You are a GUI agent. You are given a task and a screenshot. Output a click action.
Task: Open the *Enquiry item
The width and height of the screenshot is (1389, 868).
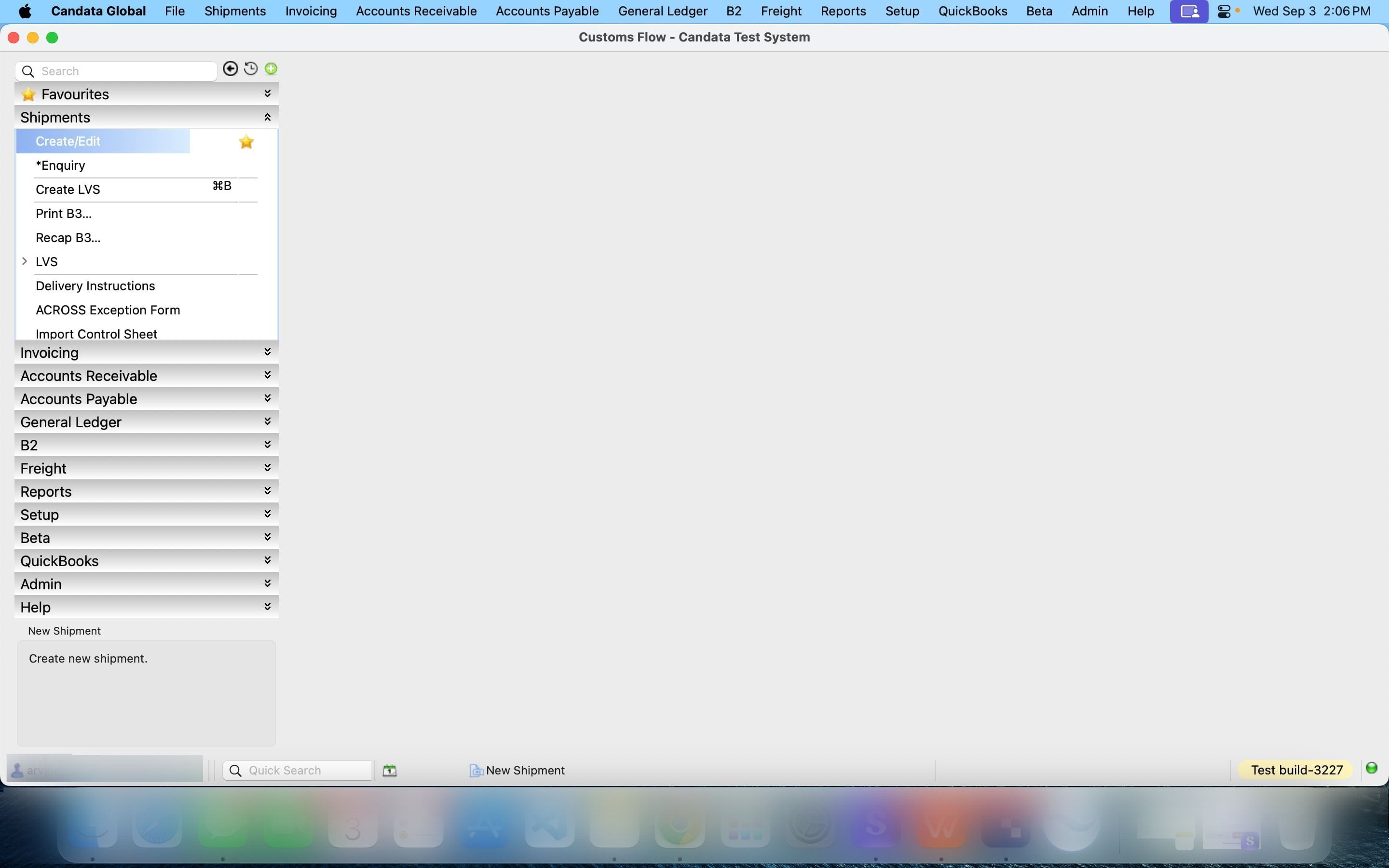pos(60,165)
